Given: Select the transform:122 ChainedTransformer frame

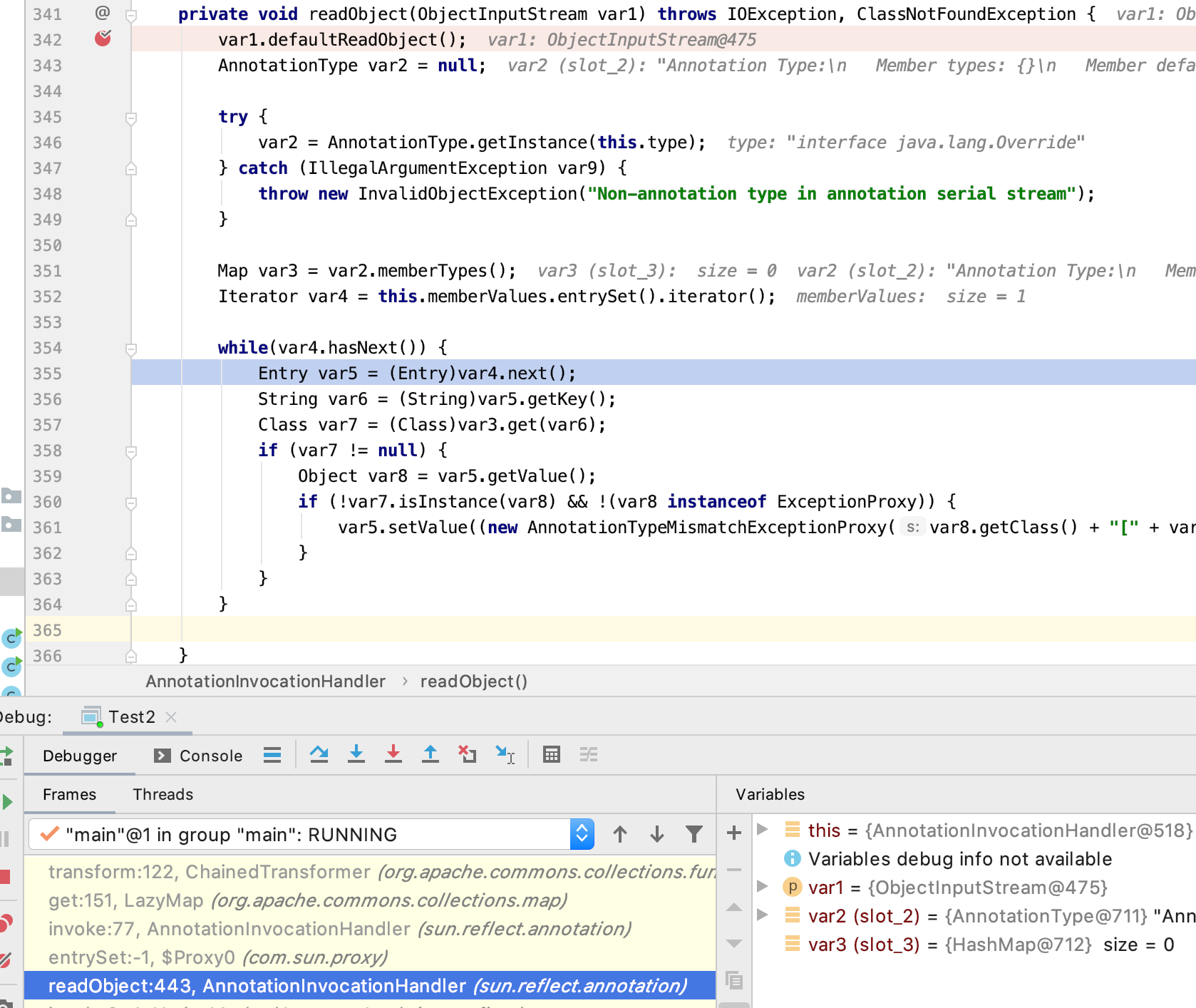Looking at the screenshot, I should (x=370, y=872).
